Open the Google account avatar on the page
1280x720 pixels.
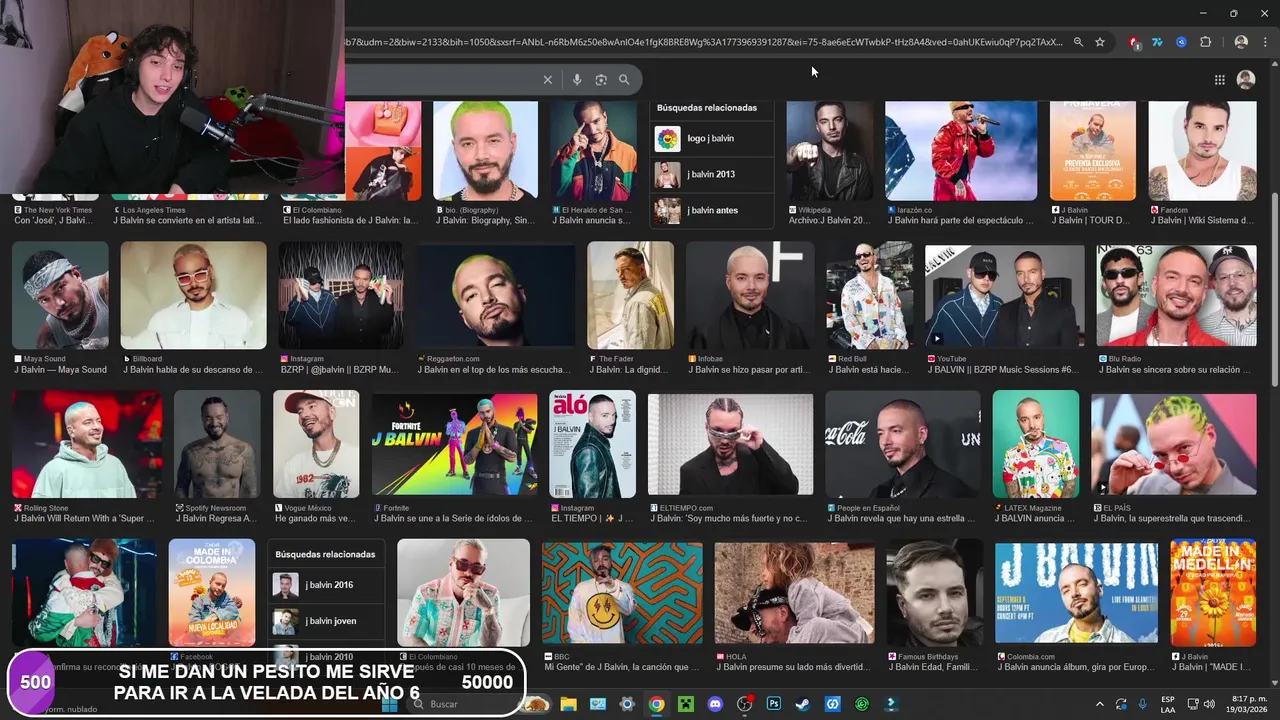[x=1246, y=79]
